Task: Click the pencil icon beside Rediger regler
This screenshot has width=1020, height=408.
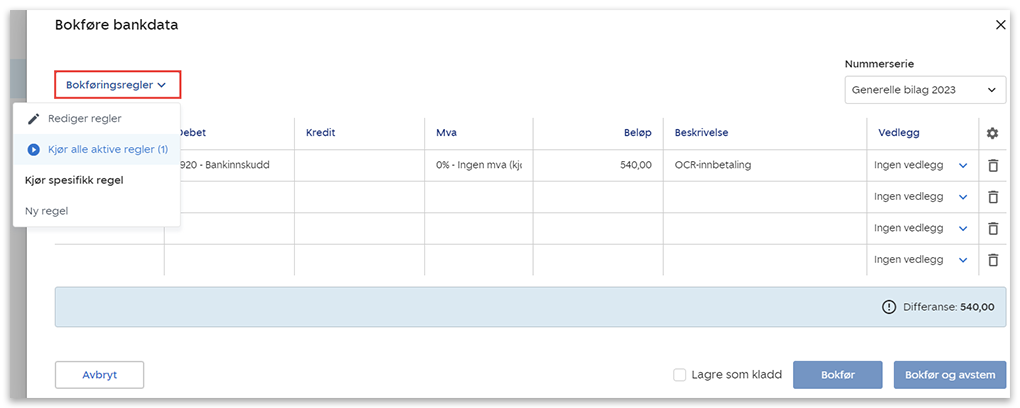Action: coord(34,118)
